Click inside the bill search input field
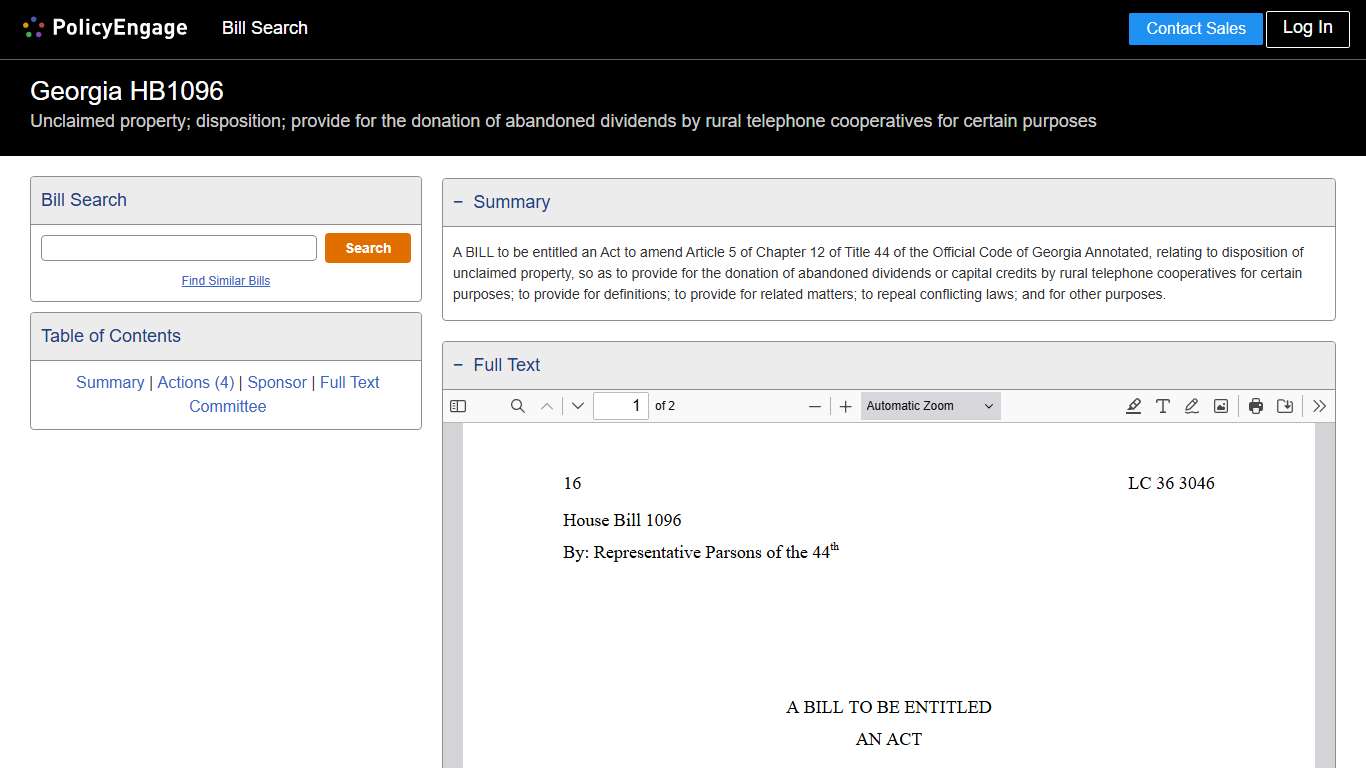The image size is (1366, 768). [178, 247]
